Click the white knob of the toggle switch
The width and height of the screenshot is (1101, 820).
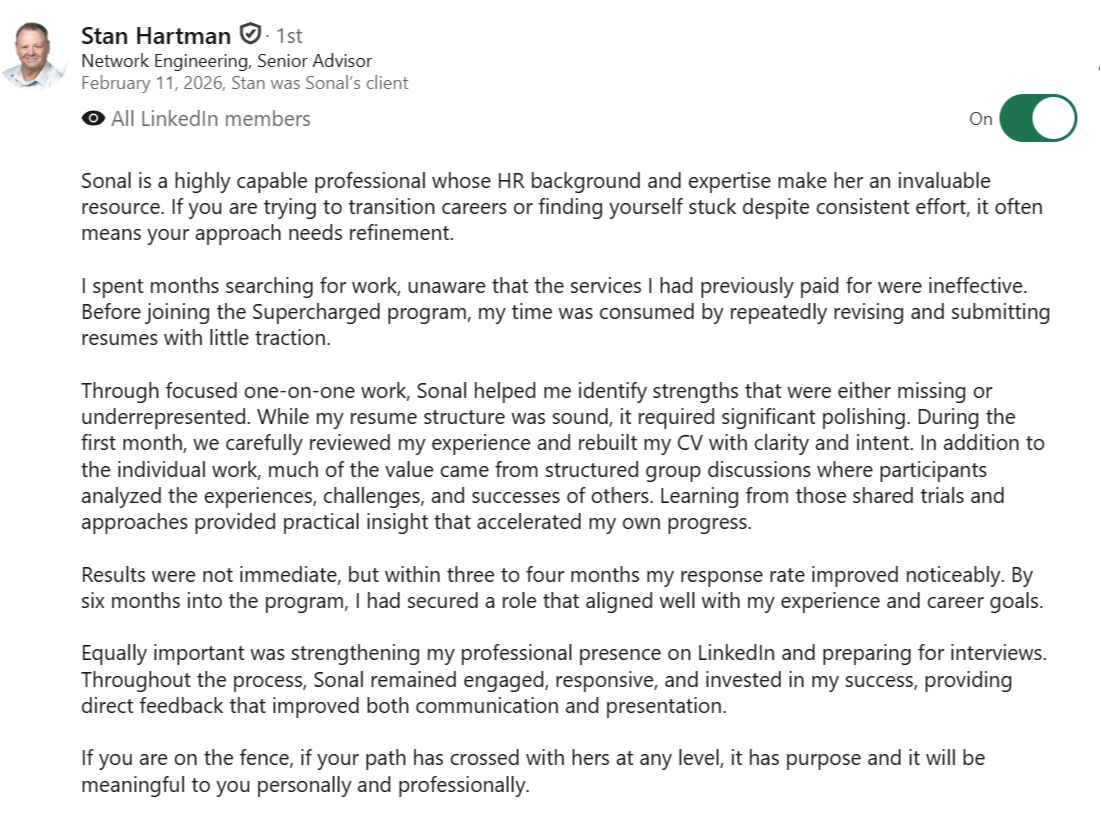click(1053, 118)
